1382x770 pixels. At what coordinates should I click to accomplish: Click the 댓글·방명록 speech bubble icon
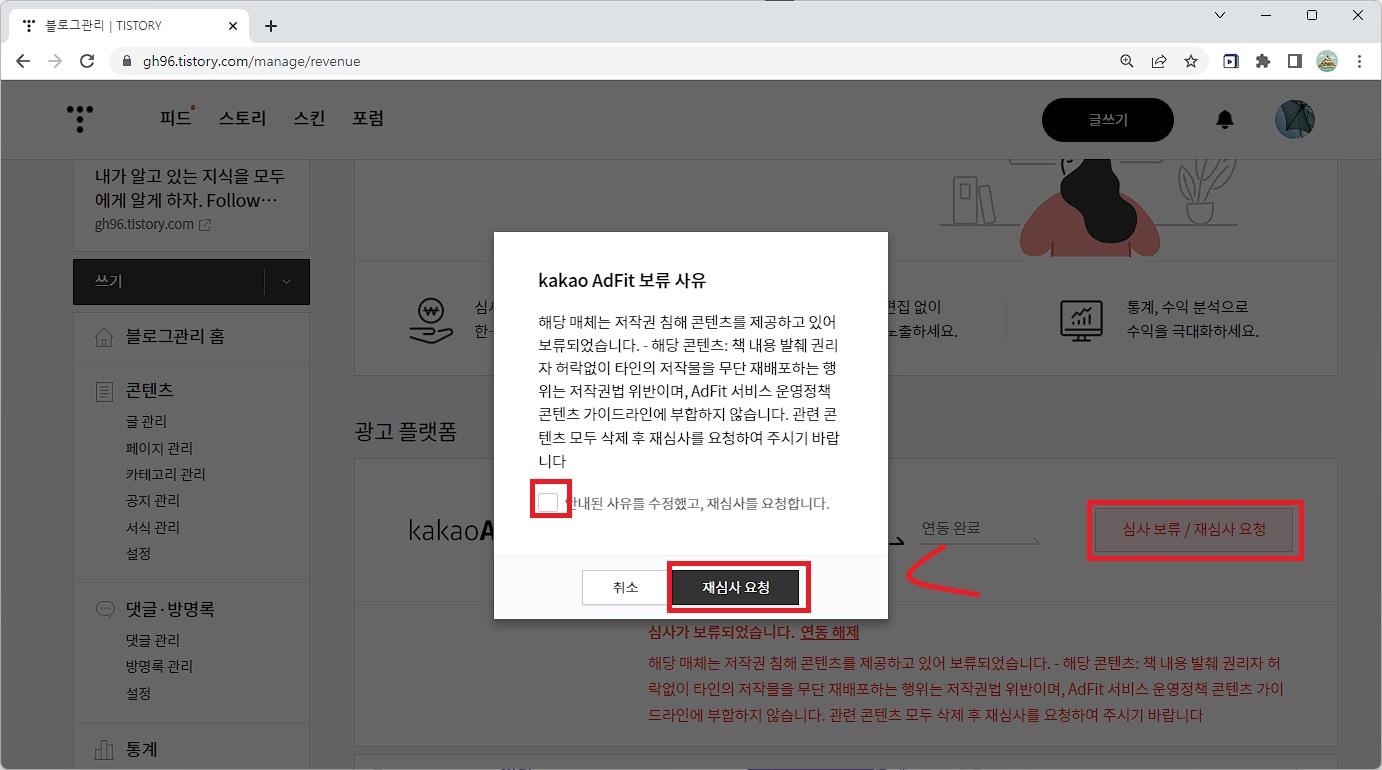tap(104, 609)
